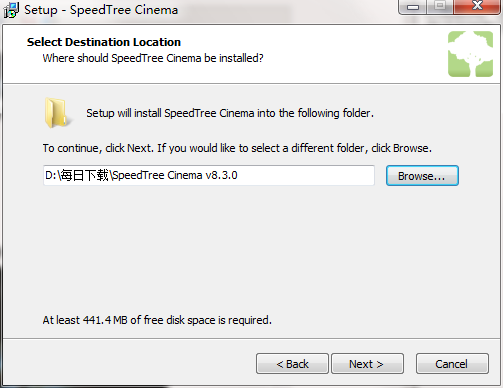Focus the destination folder path field

point(209,175)
